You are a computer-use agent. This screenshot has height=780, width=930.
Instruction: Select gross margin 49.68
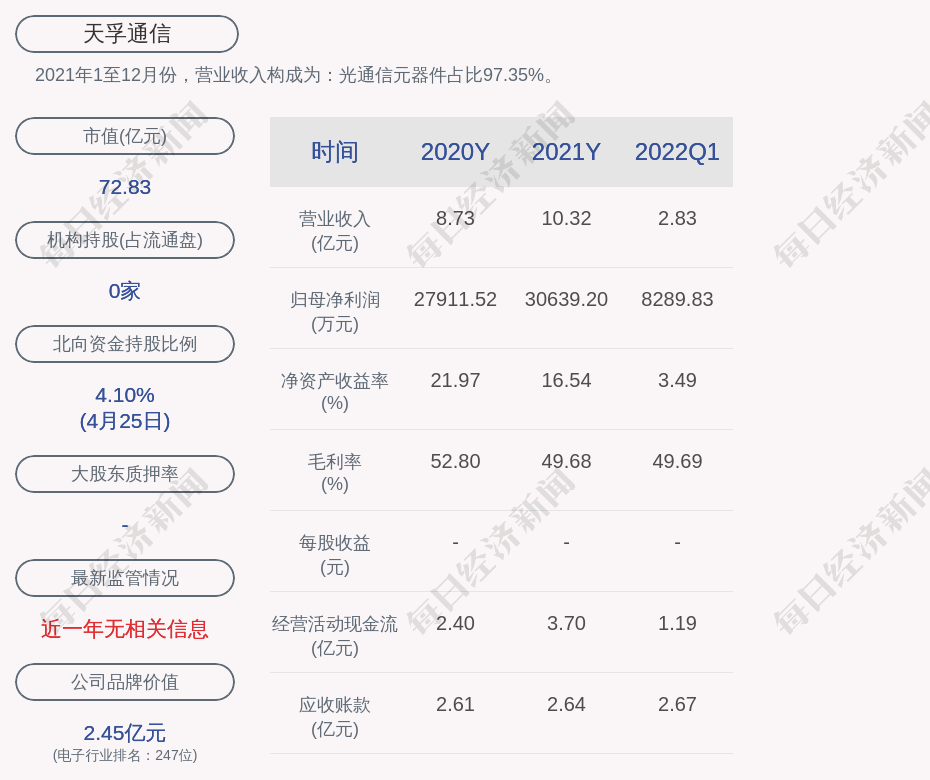566,461
